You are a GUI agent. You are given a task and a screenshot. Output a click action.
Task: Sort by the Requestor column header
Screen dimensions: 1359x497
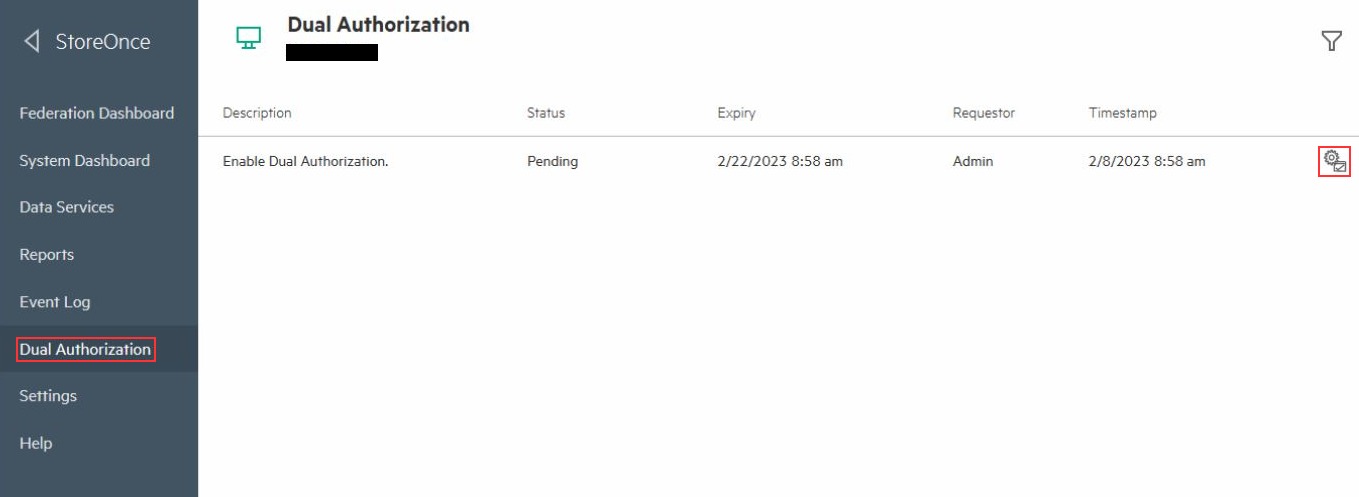(x=984, y=113)
